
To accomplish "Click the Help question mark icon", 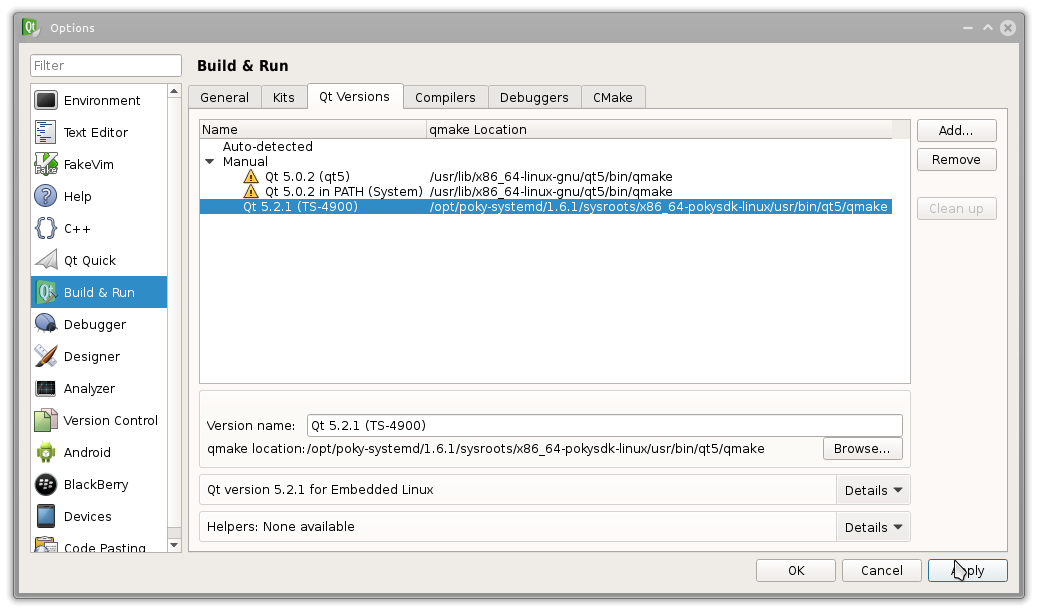I will (46, 196).
